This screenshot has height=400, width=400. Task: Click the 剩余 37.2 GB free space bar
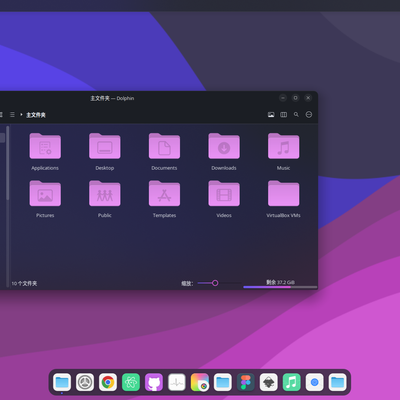tap(280, 287)
